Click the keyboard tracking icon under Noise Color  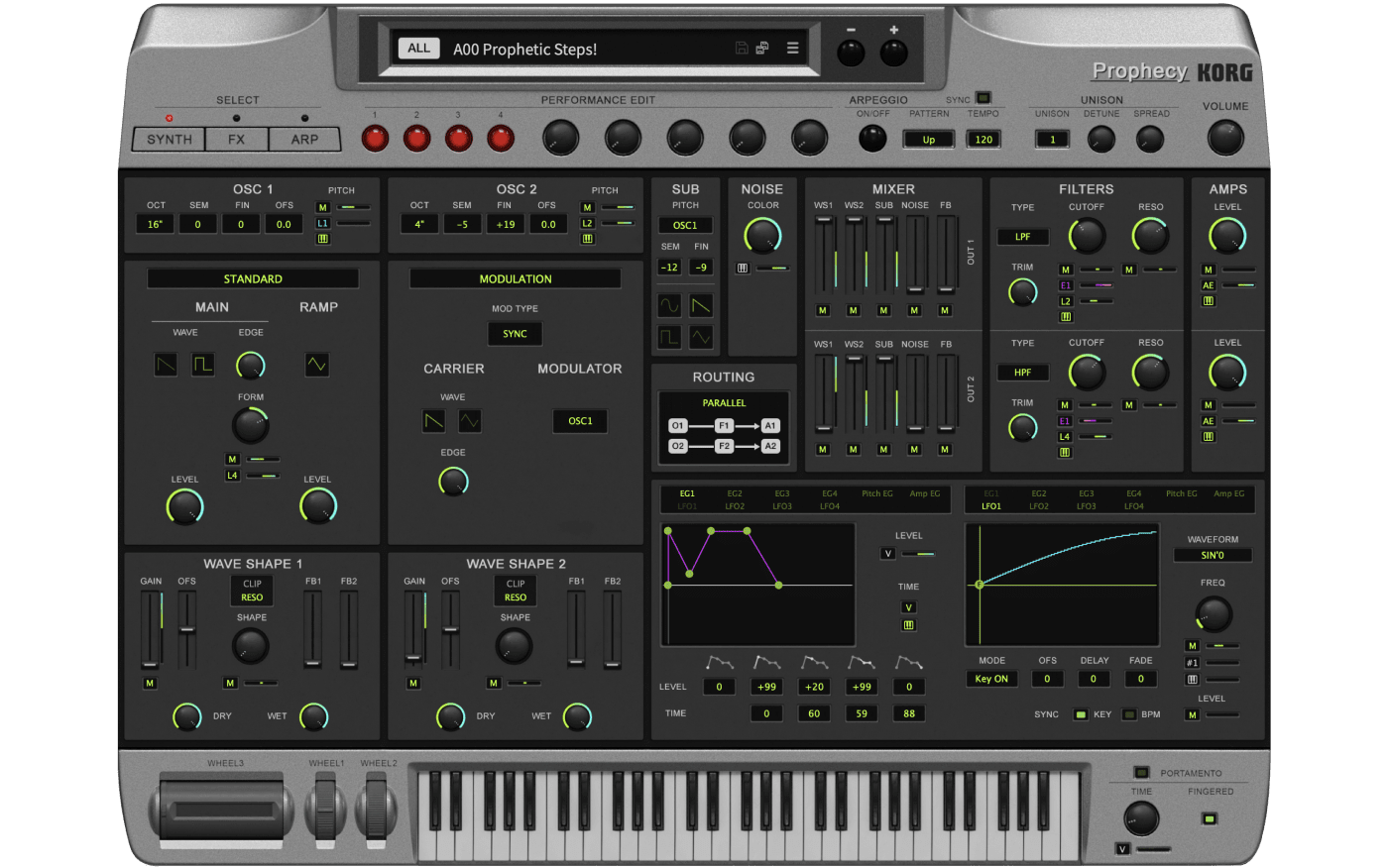click(743, 269)
